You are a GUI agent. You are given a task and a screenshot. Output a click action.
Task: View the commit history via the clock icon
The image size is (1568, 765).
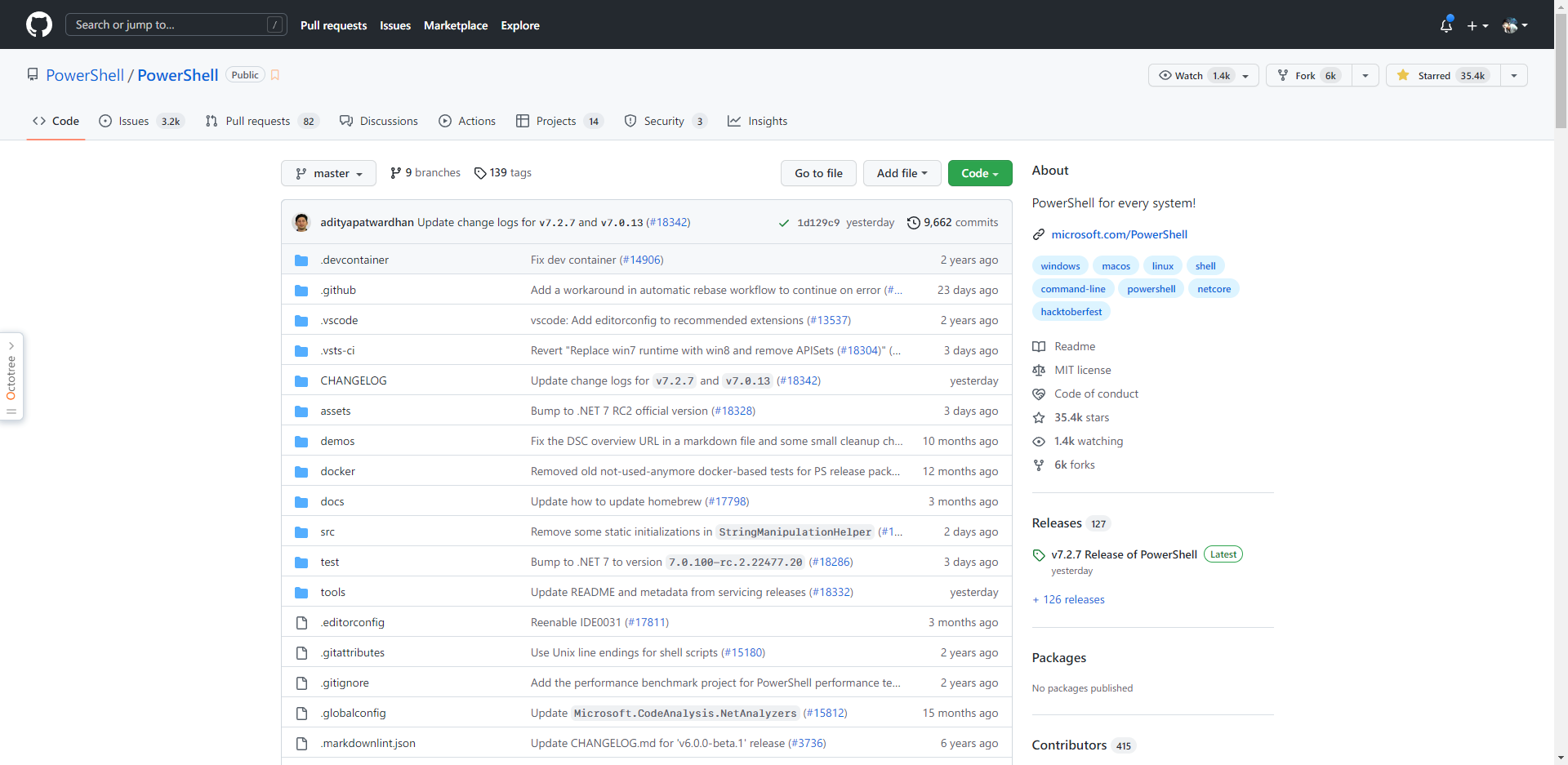coord(914,222)
